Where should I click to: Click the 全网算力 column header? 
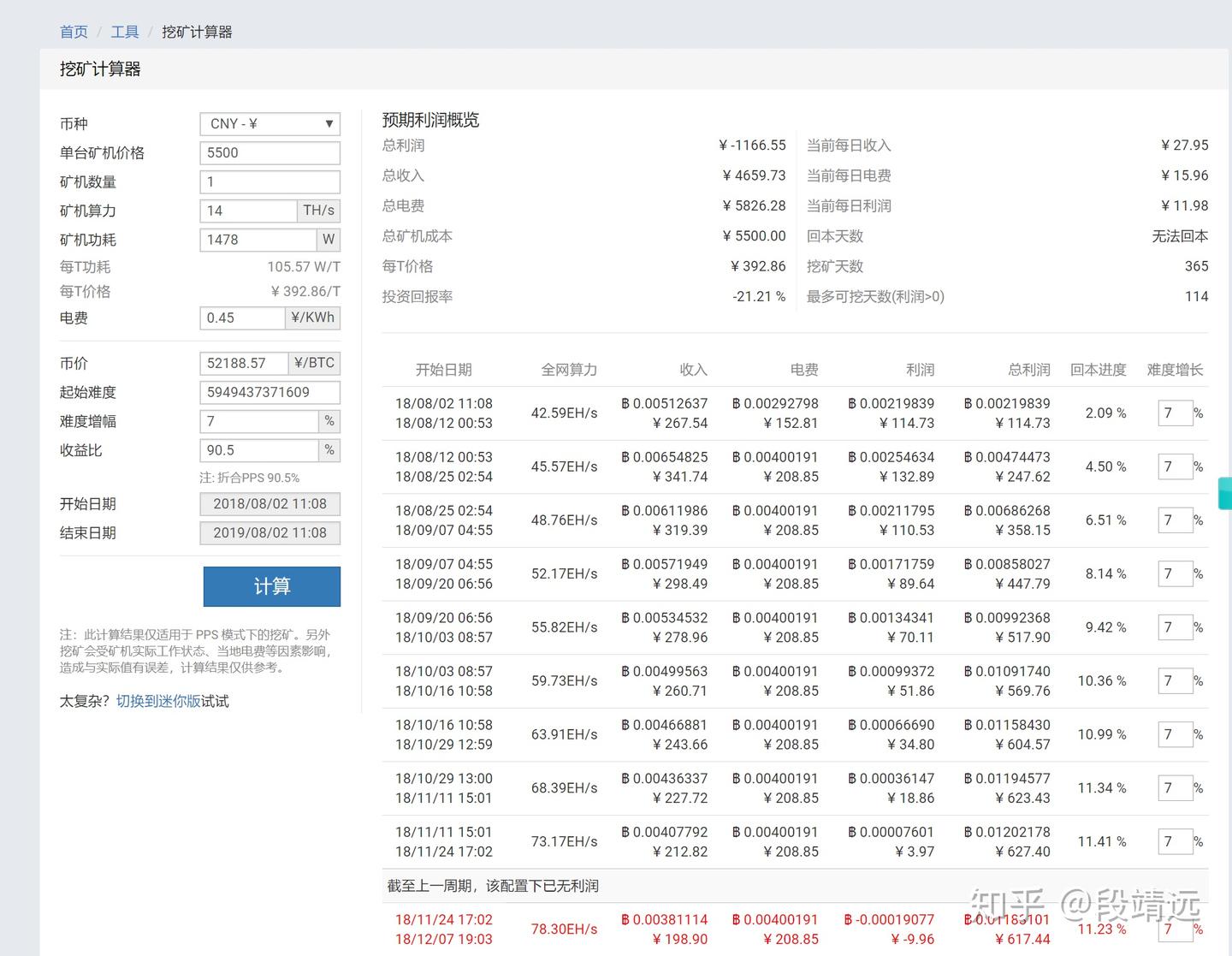click(569, 370)
